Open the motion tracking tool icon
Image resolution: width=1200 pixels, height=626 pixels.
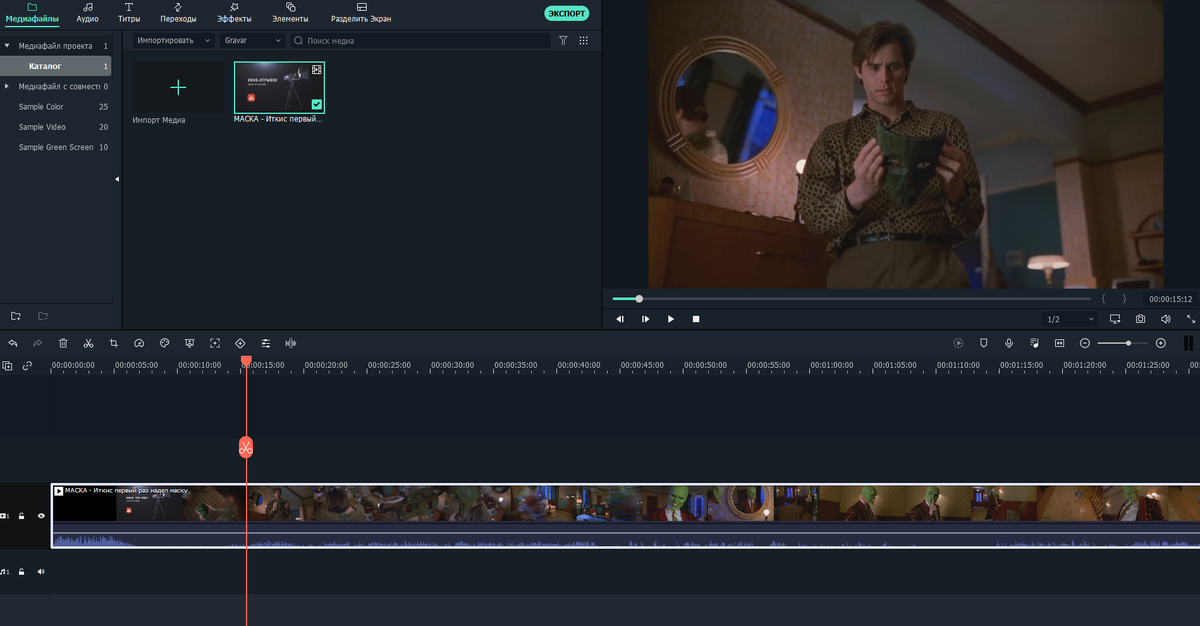pos(215,343)
